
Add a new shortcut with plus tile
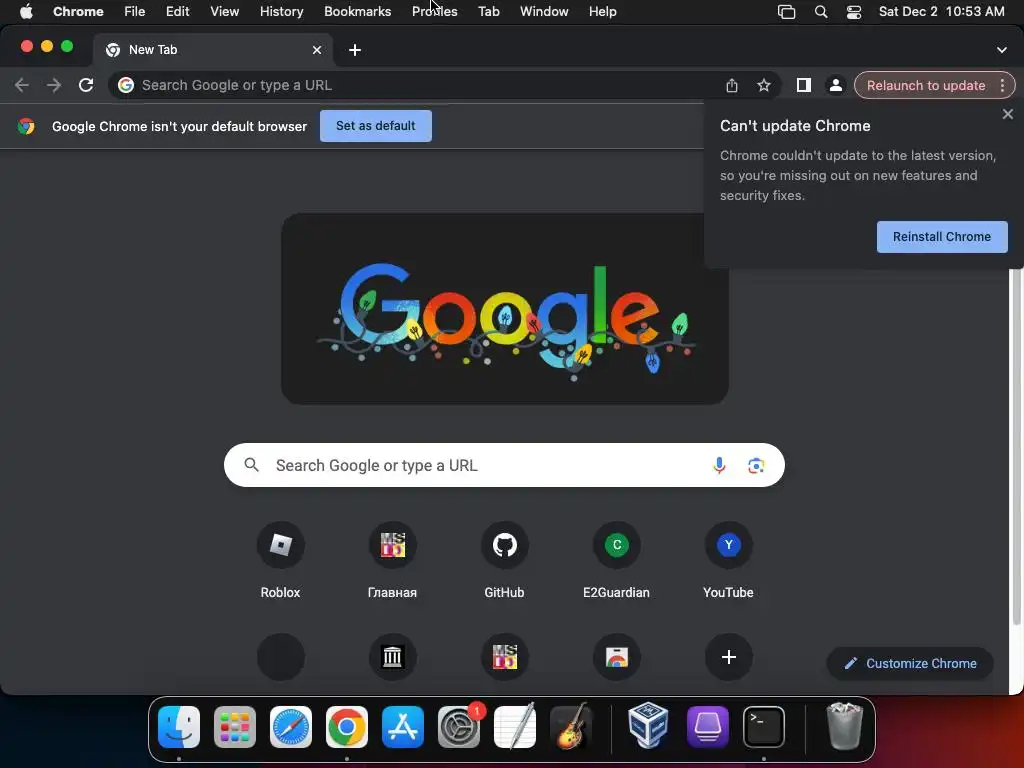pyautogui.click(x=728, y=656)
